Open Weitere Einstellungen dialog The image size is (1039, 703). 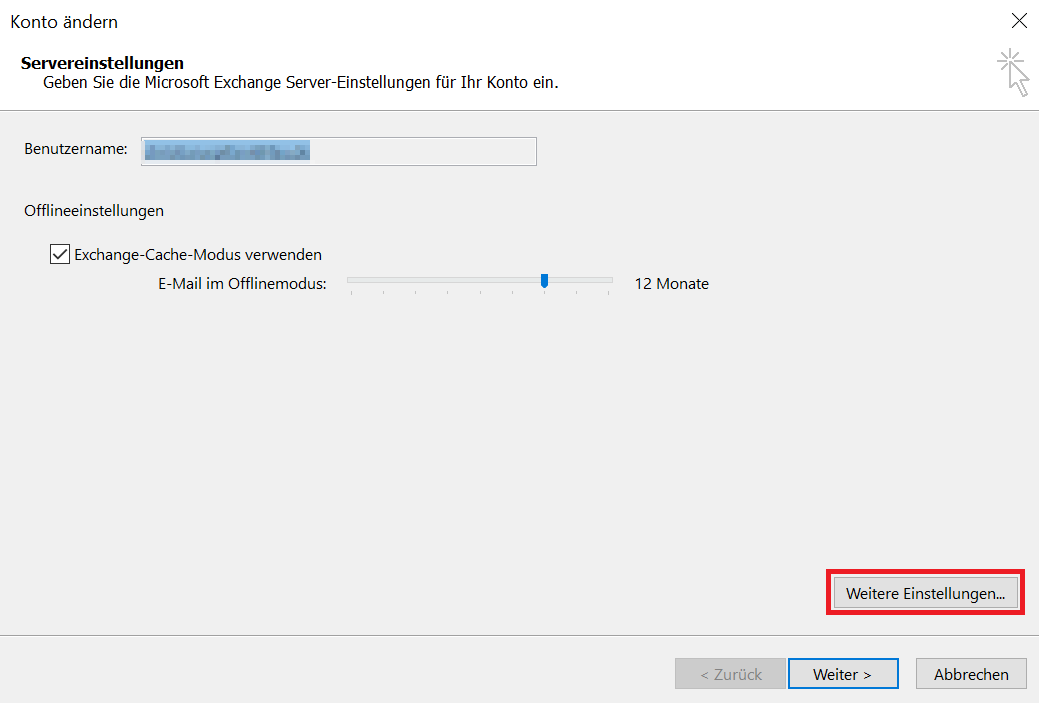coord(925,593)
